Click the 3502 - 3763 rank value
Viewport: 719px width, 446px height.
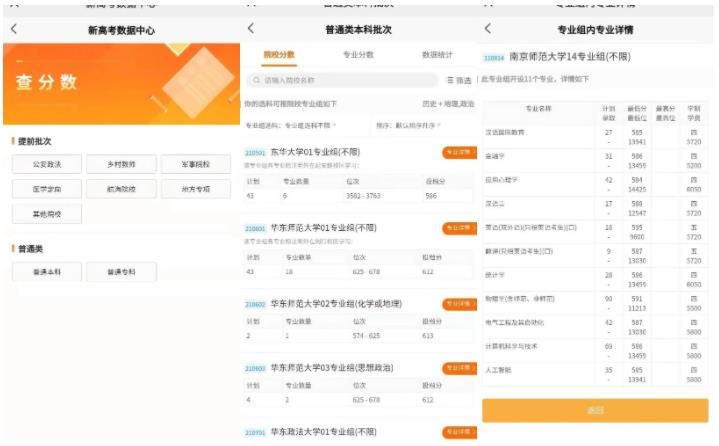[x=363, y=196]
